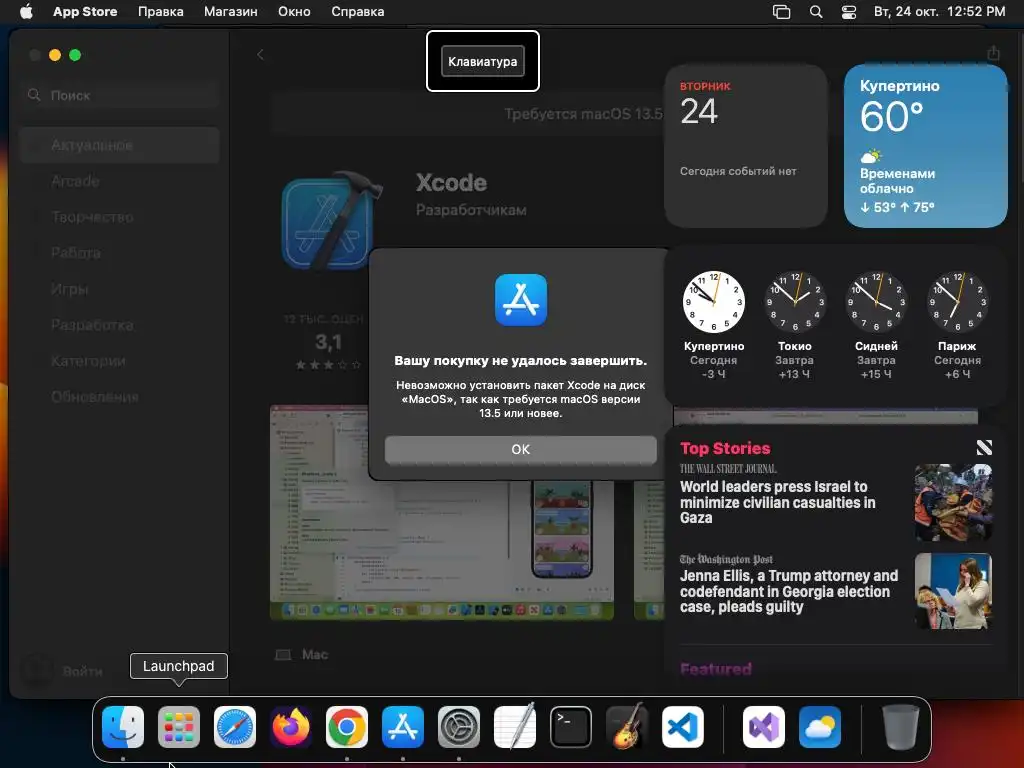The width and height of the screenshot is (1024, 768).
Task: Select Разработка in the sidebar
Action: click(x=120, y=325)
